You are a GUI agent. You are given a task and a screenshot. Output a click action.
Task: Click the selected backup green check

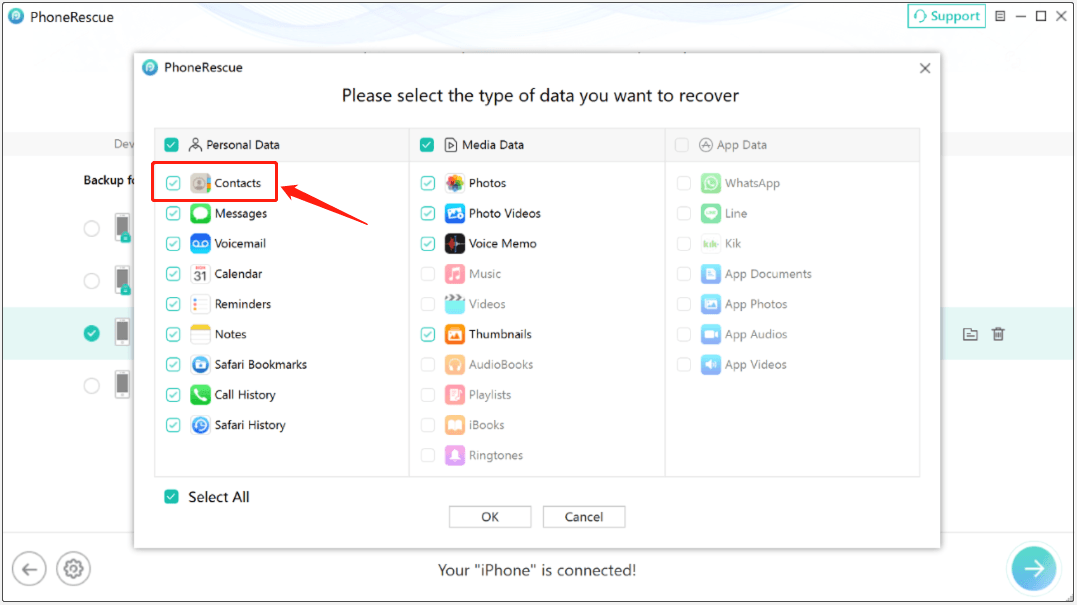(x=91, y=334)
